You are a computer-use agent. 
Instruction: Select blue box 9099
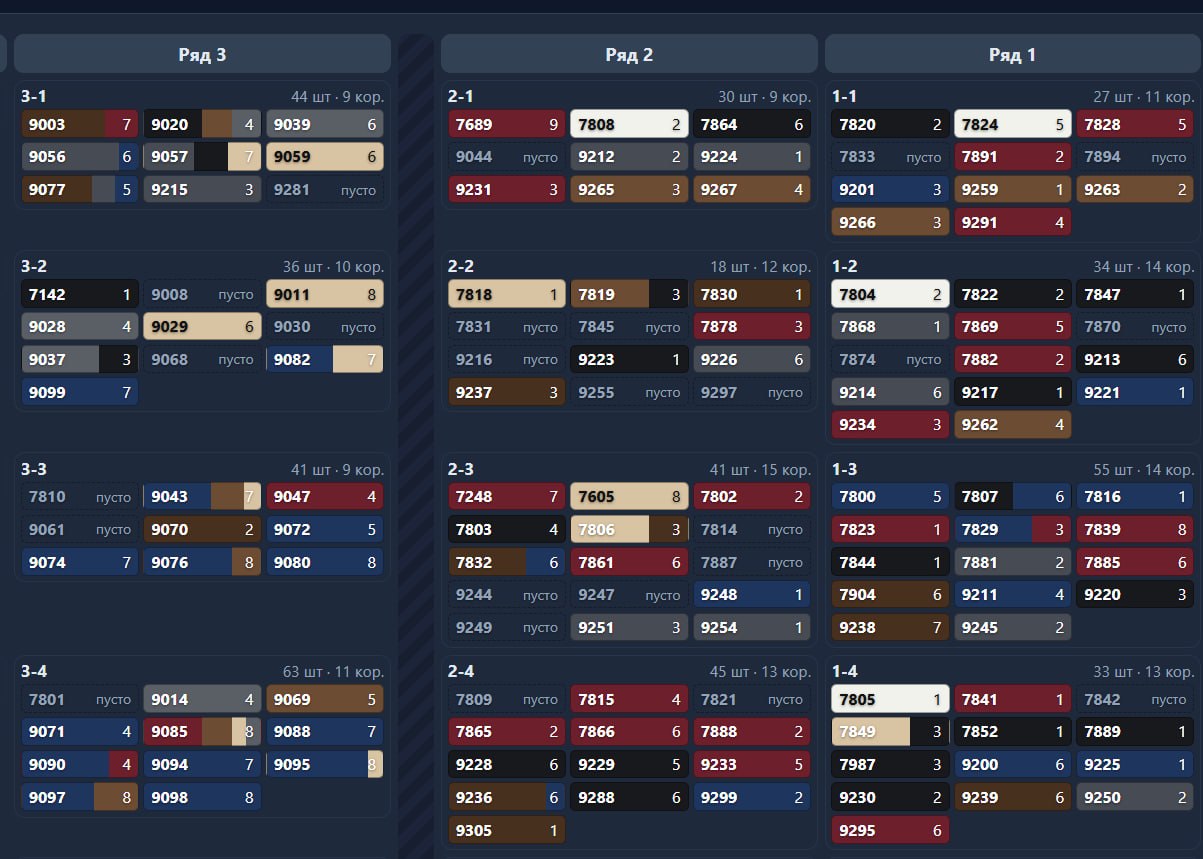point(80,392)
